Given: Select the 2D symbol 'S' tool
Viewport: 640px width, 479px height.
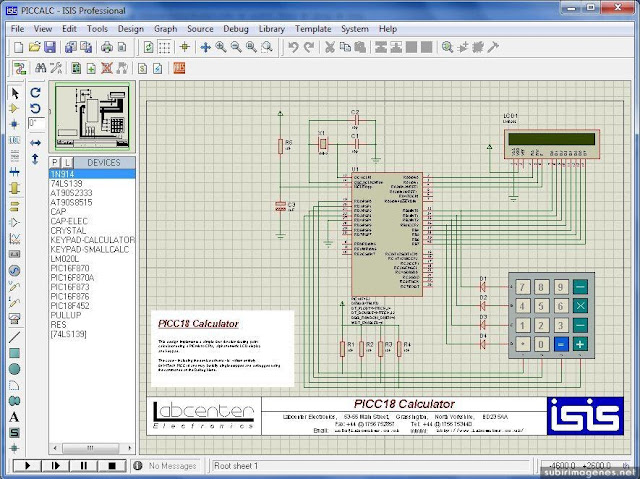Looking at the screenshot, I should point(14,433).
